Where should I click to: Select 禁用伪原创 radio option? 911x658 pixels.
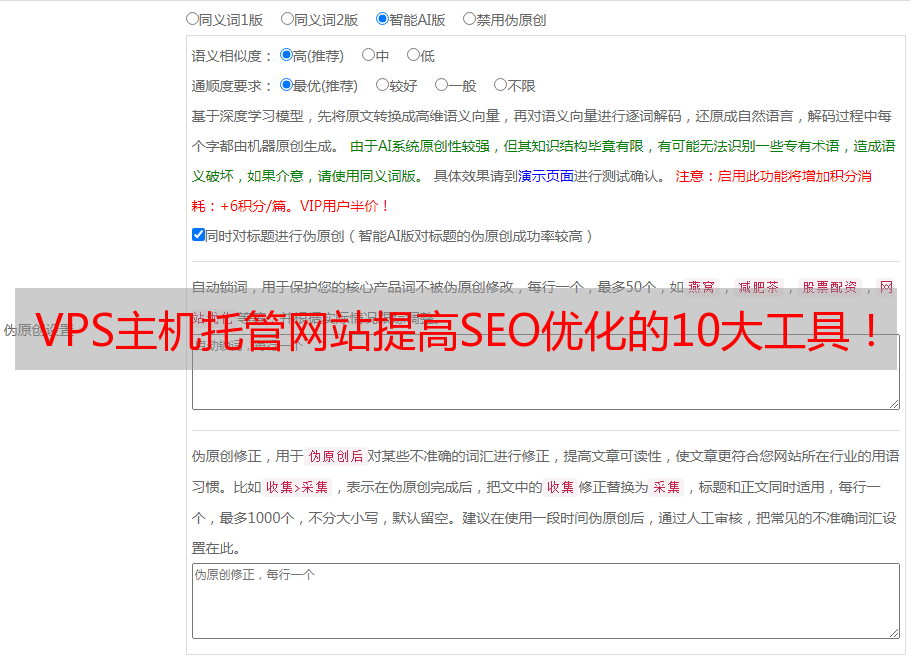(x=469, y=19)
